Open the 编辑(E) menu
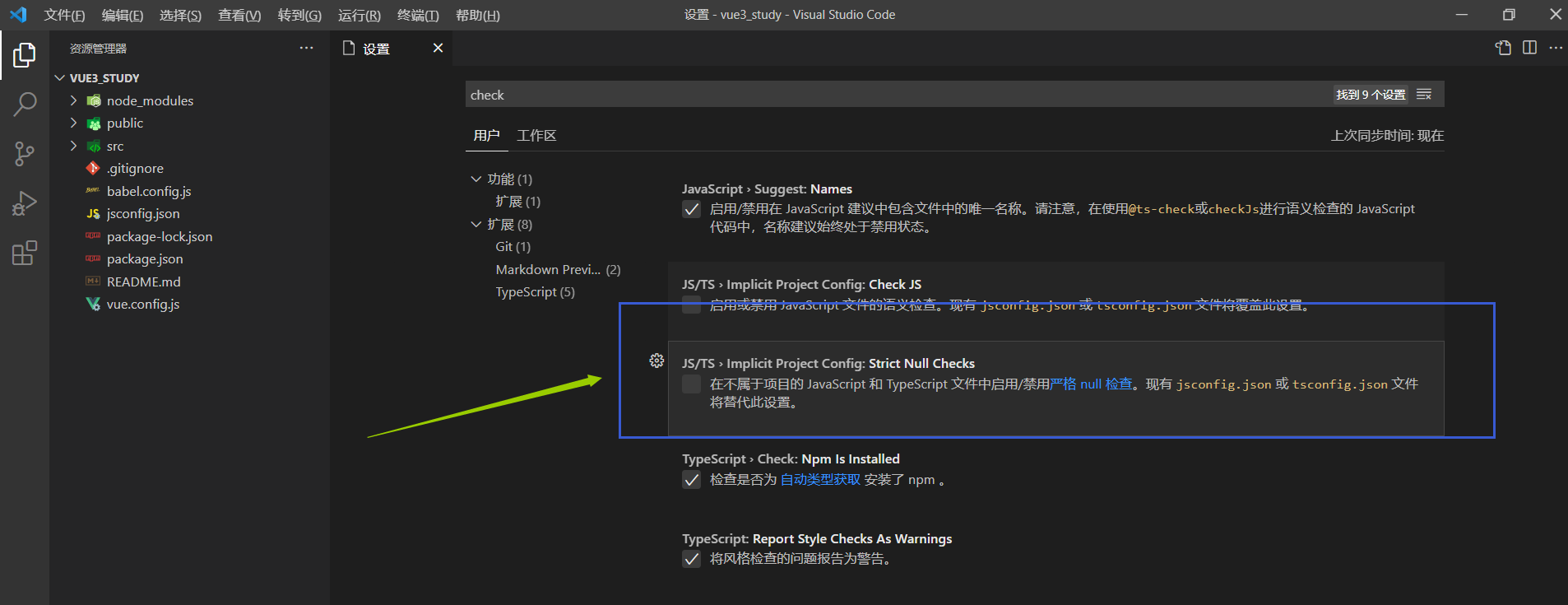1568x605 pixels. point(123,15)
